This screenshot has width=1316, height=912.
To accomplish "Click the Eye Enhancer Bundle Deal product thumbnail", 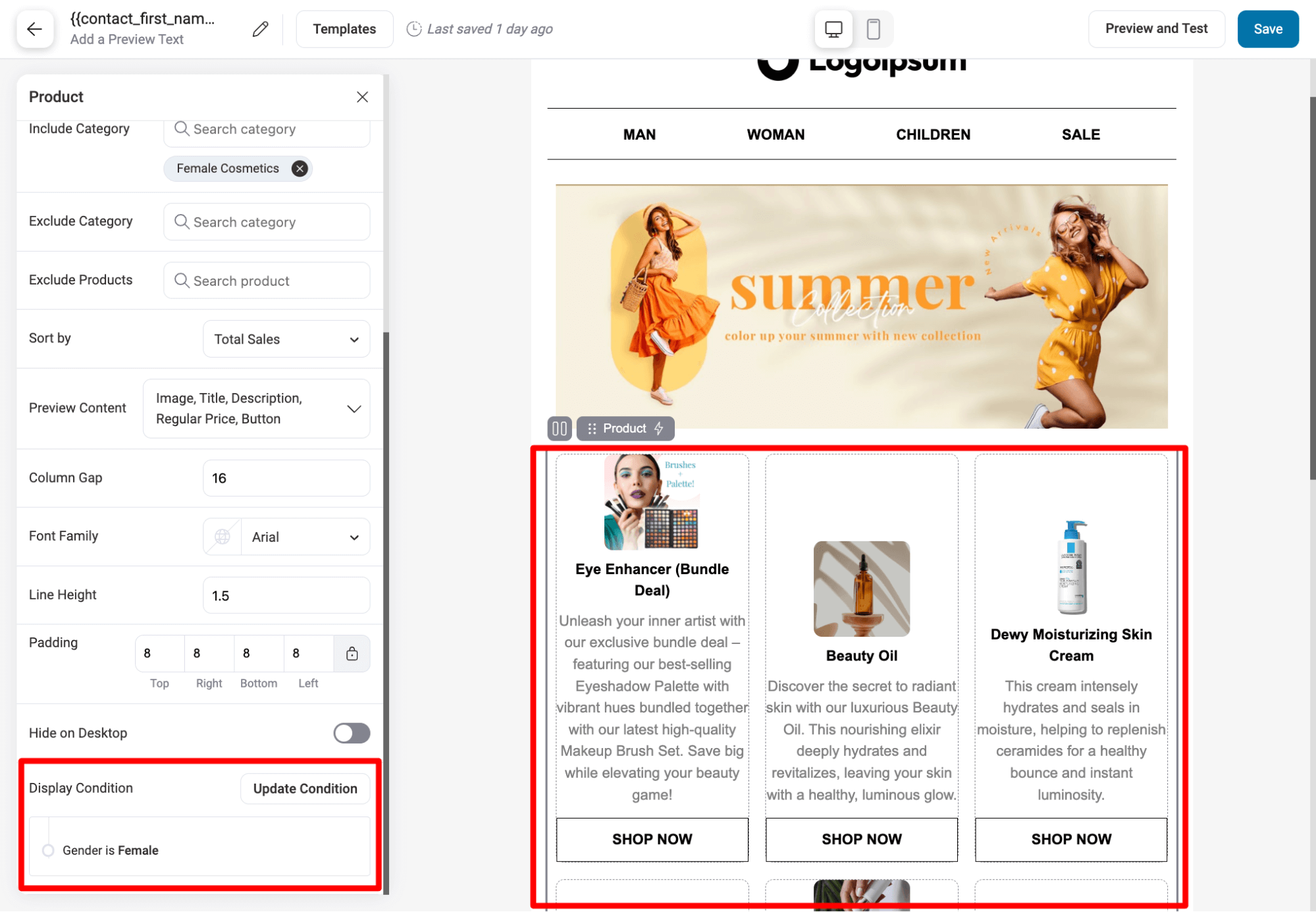I will click(652, 504).
